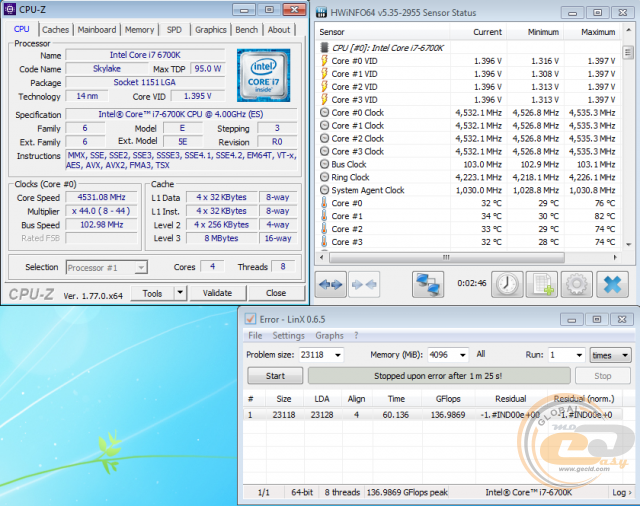The width and height of the screenshot is (640, 506).
Task: Click LinX Residual column header
Action: (511, 399)
